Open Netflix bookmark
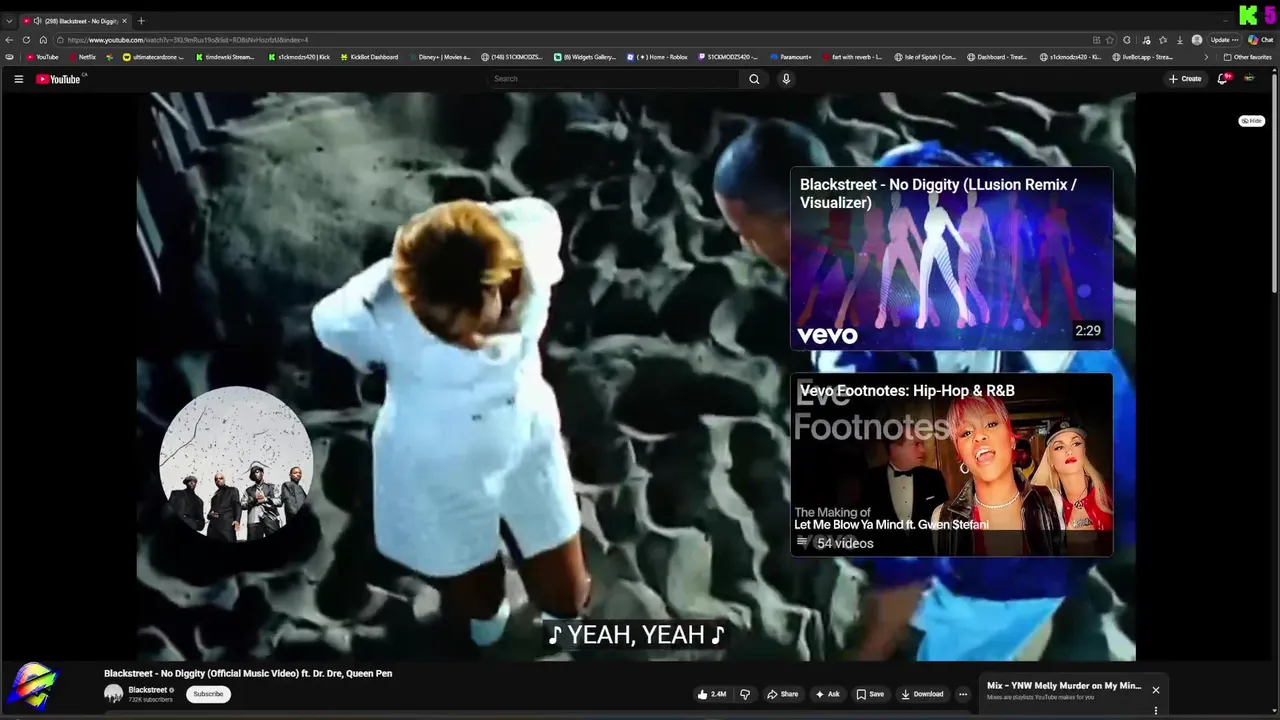 pos(82,57)
